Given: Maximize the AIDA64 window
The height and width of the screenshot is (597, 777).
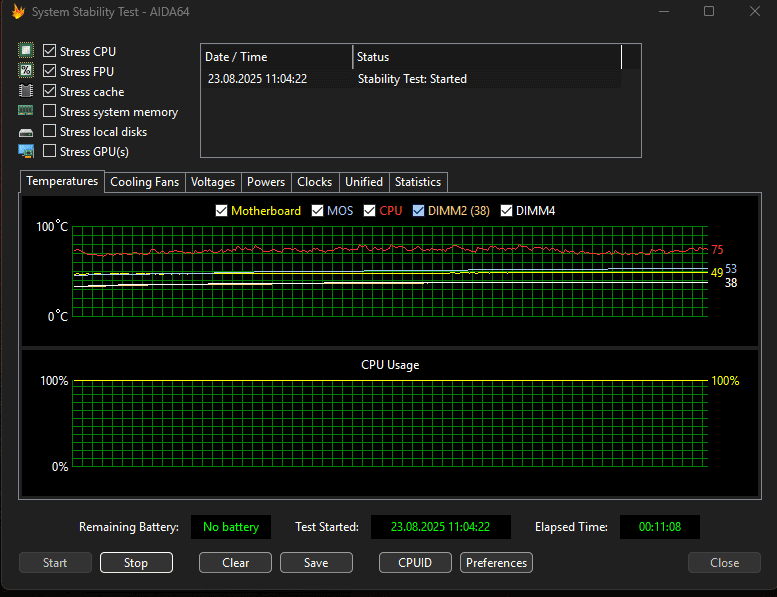Looking at the screenshot, I should coord(709,11).
